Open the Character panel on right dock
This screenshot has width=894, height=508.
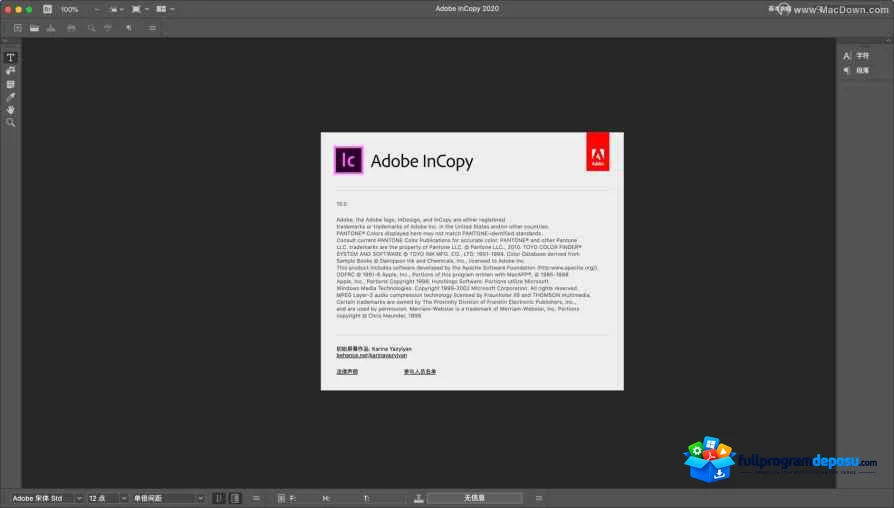tap(856, 56)
